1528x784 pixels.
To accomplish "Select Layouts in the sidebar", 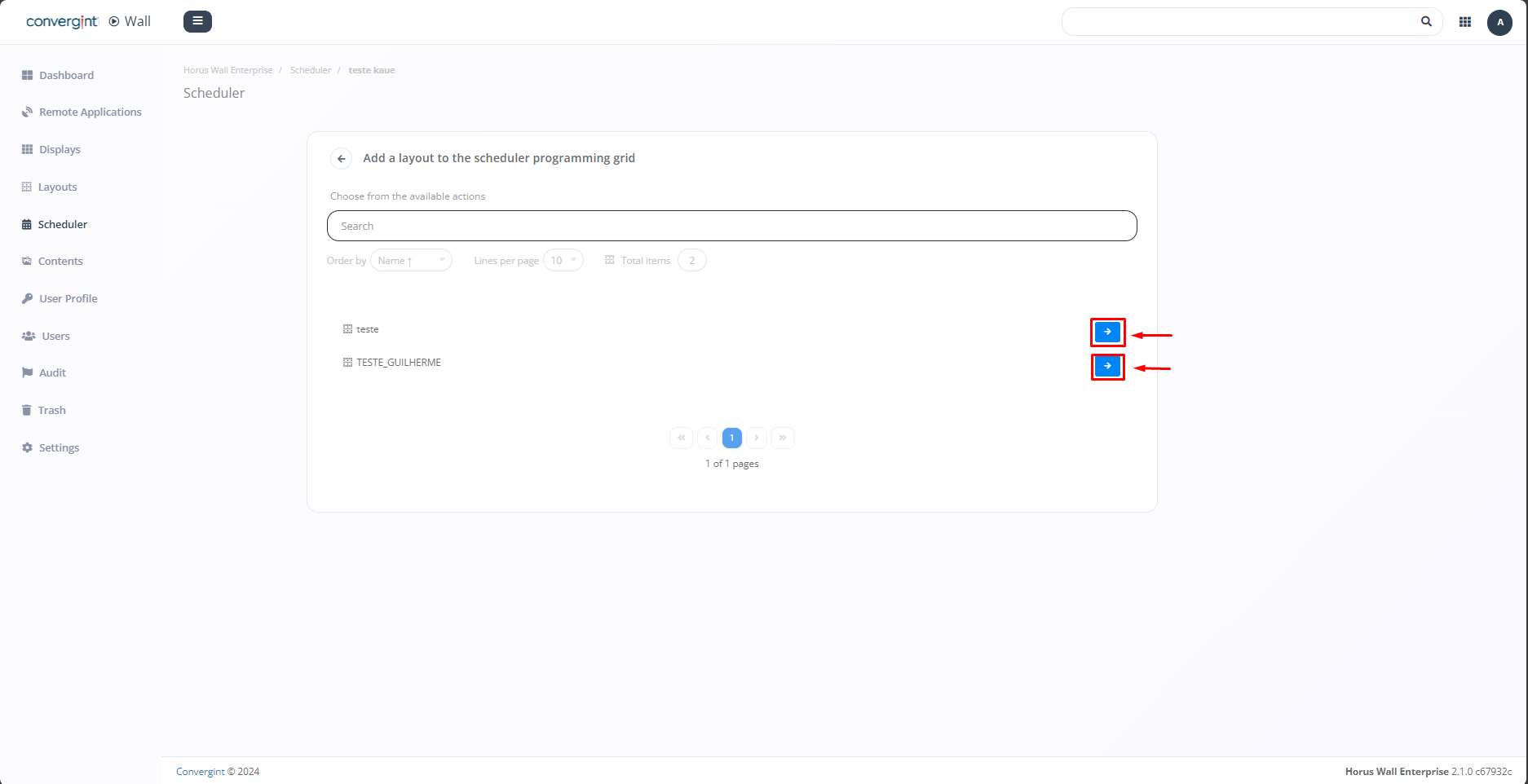I will click(57, 187).
